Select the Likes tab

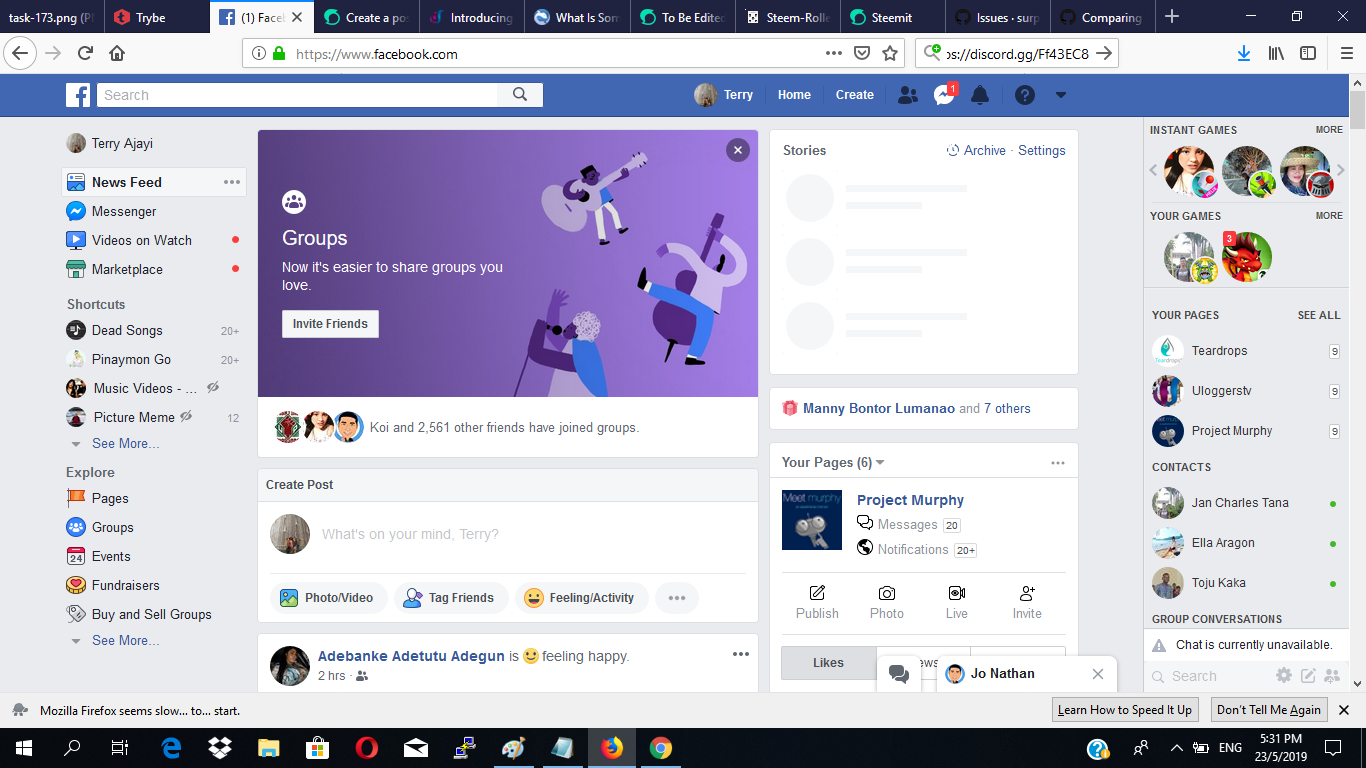pyautogui.click(x=828, y=662)
